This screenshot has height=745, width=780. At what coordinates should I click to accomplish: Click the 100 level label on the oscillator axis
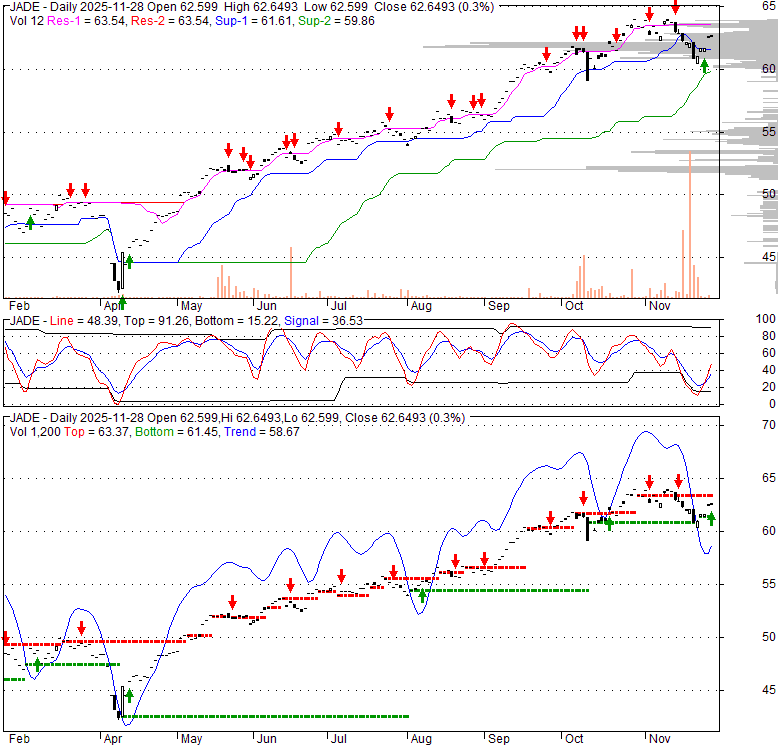click(x=766, y=318)
